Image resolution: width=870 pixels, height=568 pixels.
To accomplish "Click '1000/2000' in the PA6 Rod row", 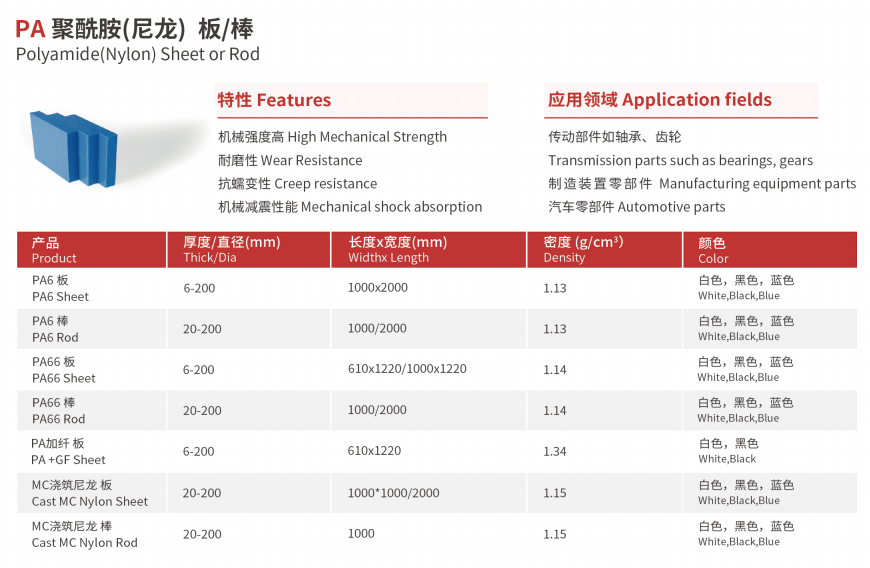I will point(377,328).
